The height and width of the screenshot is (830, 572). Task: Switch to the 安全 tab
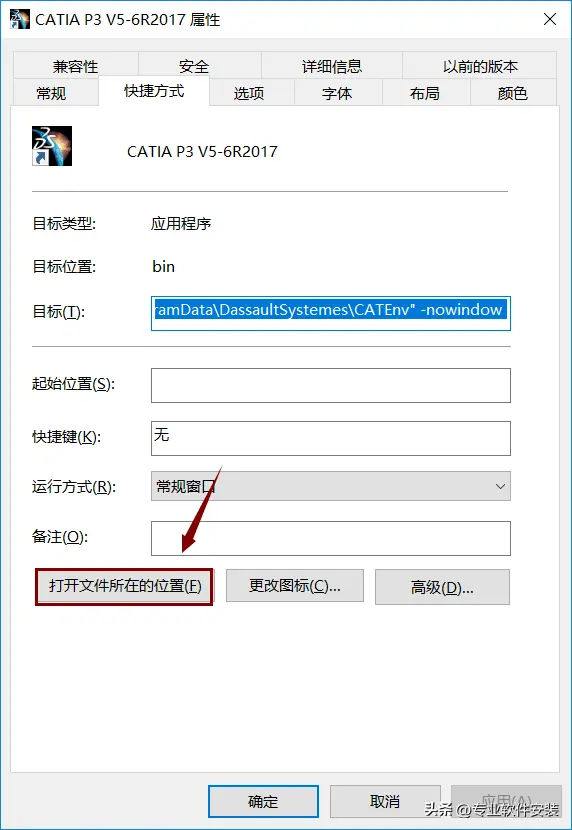click(194, 66)
